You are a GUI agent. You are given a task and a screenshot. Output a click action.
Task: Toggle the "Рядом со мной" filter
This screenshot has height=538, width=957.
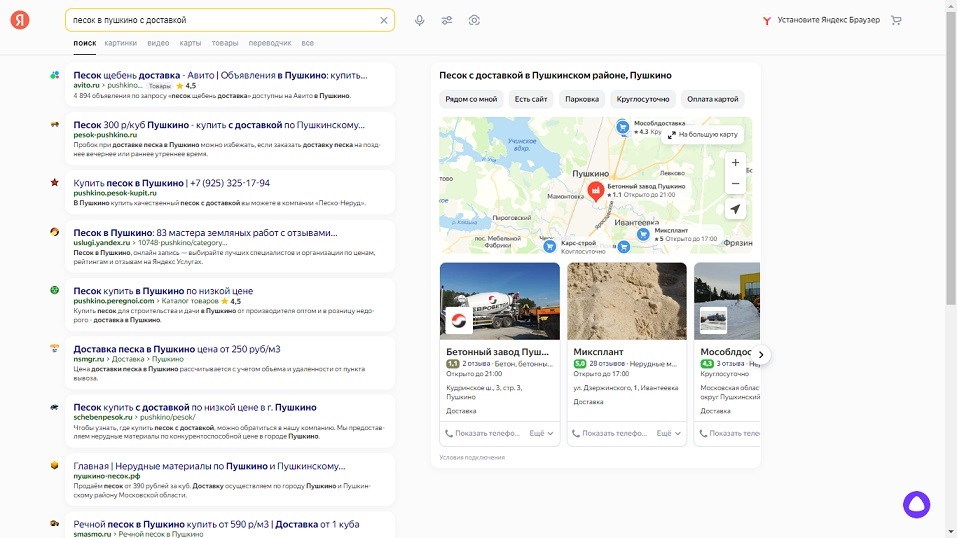[x=471, y=99]
